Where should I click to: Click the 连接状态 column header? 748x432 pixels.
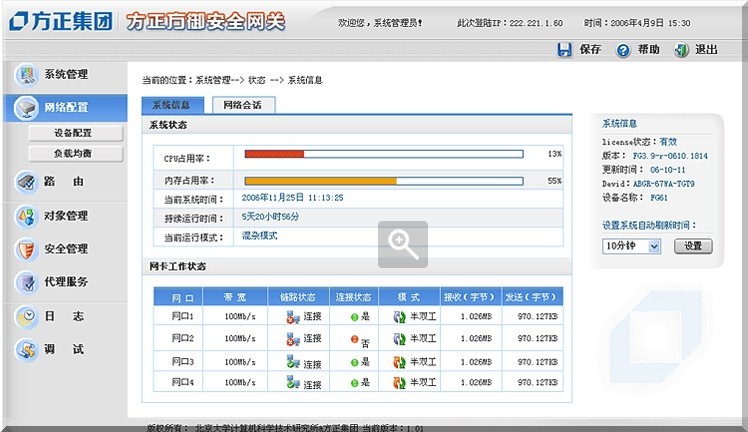(x=354, y=297)
